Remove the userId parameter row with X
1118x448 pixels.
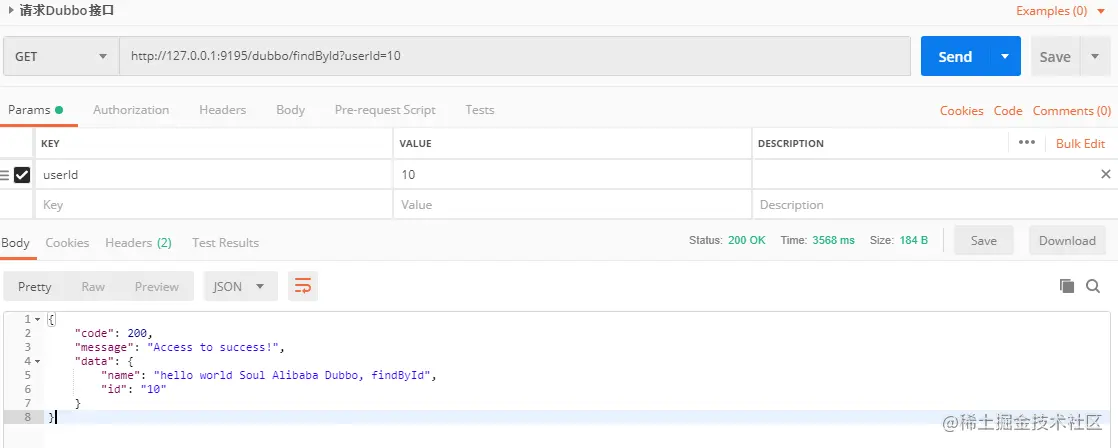pyautogui.click(x=1105, y=174)
